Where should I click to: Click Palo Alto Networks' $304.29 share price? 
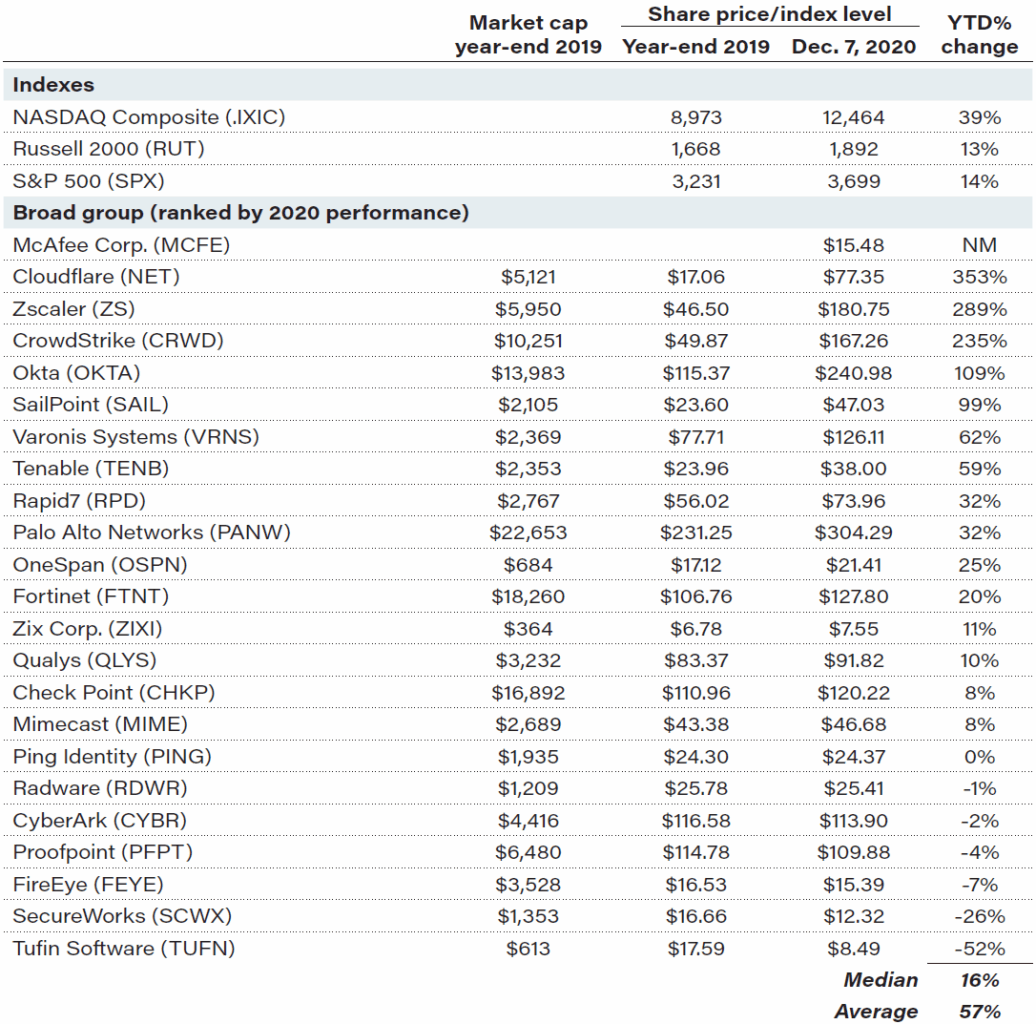[x=853, y=533]
